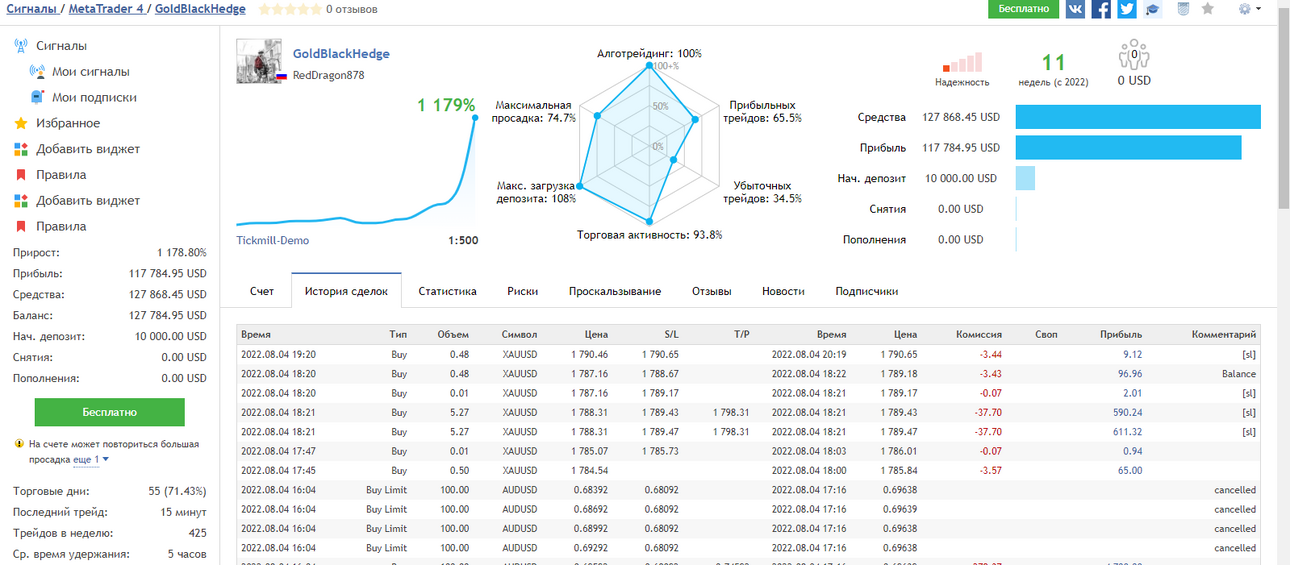The width and height of the screenshot is (1290, 565).
Task: Click the Прибыль blue bar
Action: click(x=1129, y=147)
